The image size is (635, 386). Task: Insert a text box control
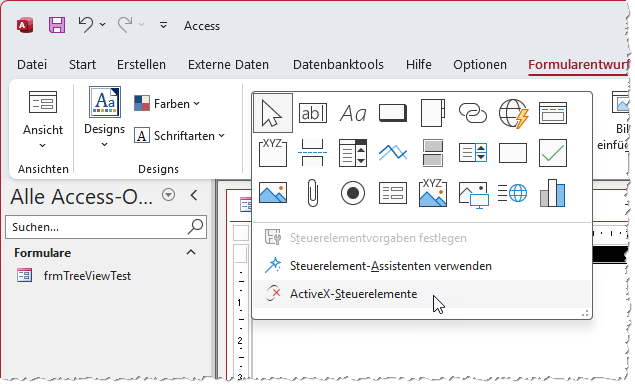tap(313, 113)
